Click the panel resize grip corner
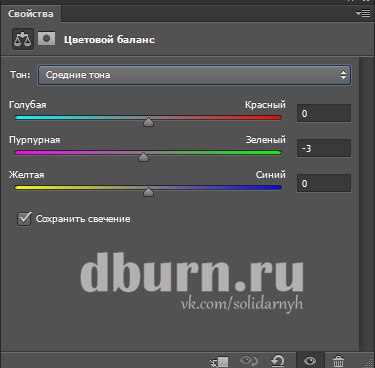The image size is (375, 368). coord(368,362)
